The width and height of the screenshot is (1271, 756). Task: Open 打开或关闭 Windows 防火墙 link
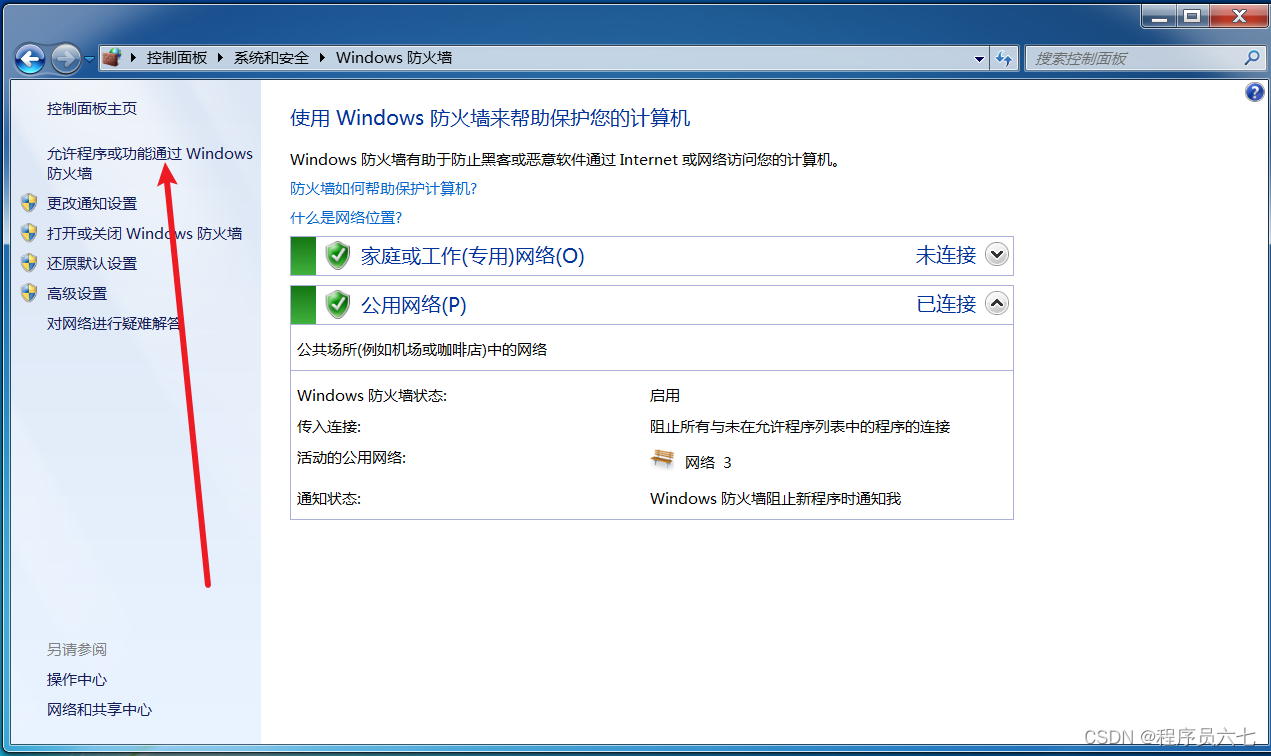144,233
